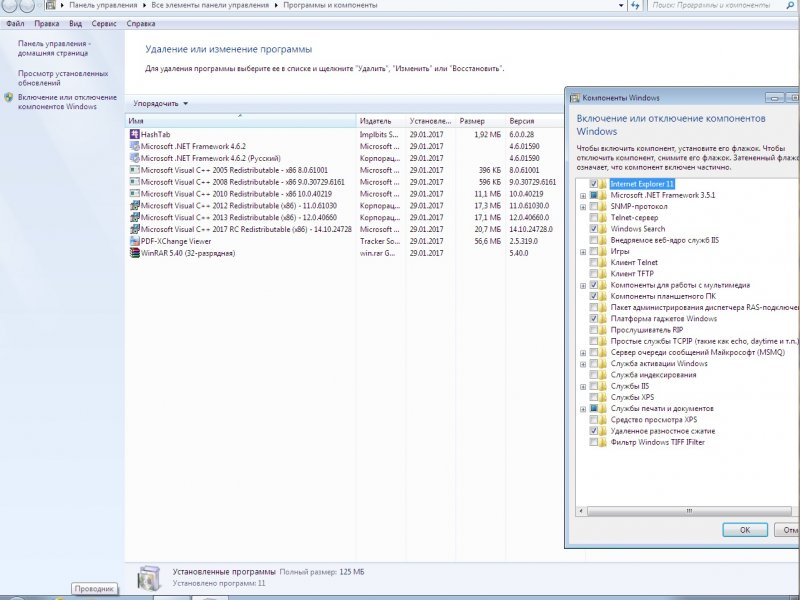This screenshot has width=800, height=600.
Task: Open the Вид menu
Action: [x=76, y=23]
